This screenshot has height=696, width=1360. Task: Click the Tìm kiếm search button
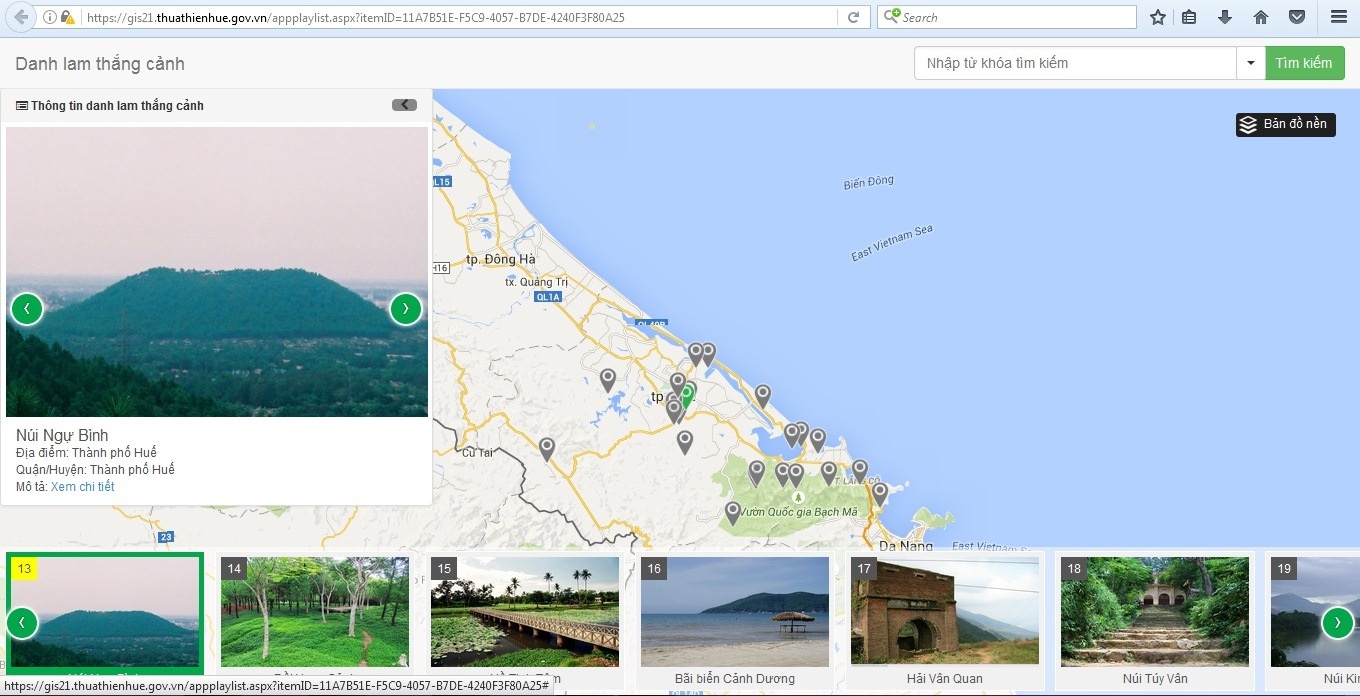coord(1304,63)
